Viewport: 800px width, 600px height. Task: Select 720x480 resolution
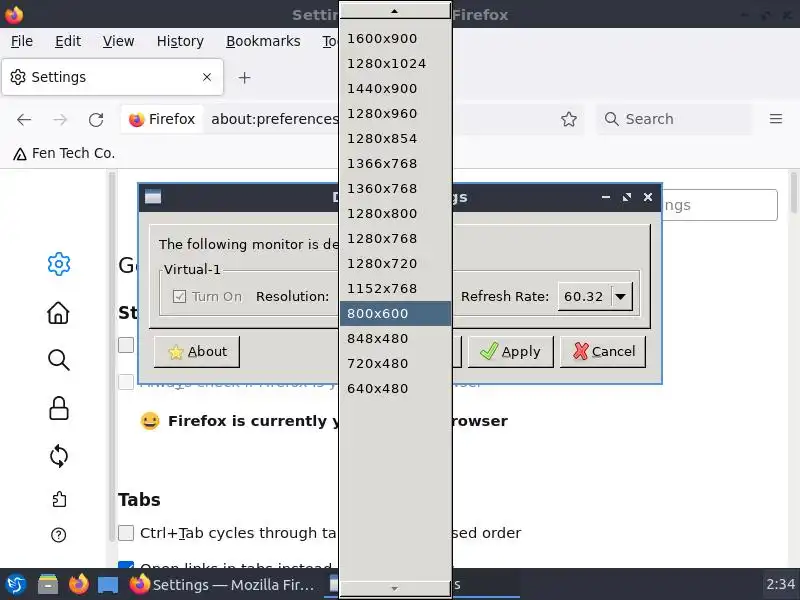[x=395, y=364]
